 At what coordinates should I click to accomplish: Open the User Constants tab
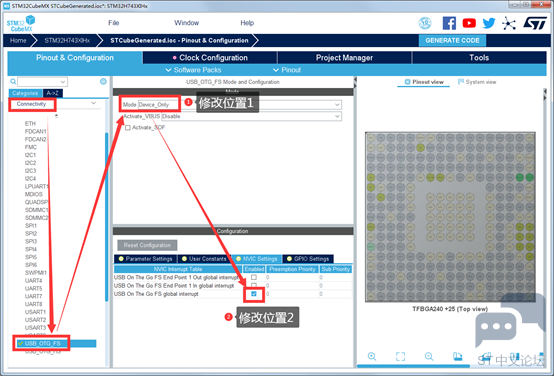[204, 259]
